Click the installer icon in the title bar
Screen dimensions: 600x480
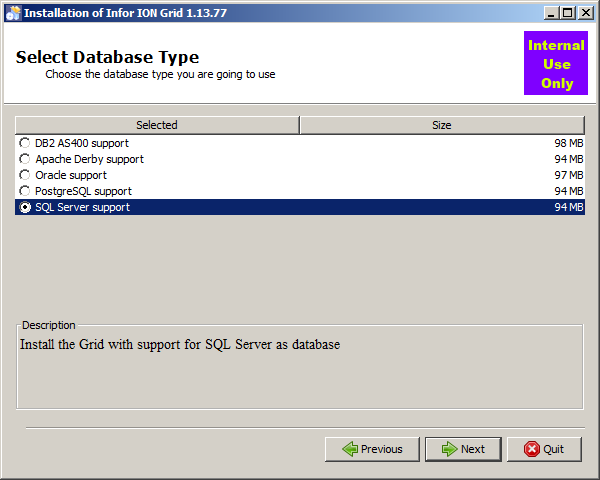pos(13,13)
